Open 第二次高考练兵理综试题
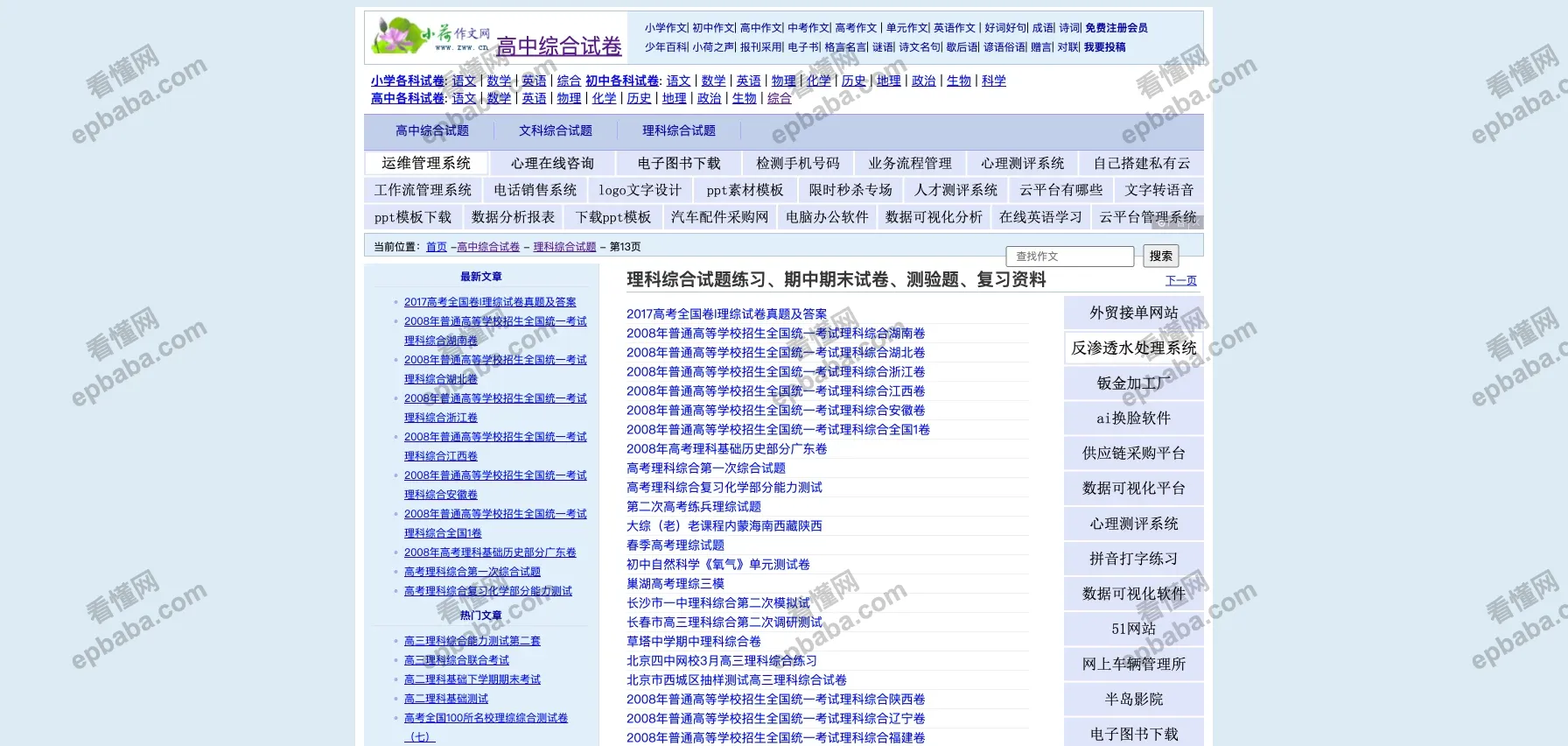Image resolution: width=1568 pixels, height=746 pixels. [x=694, y=506]
